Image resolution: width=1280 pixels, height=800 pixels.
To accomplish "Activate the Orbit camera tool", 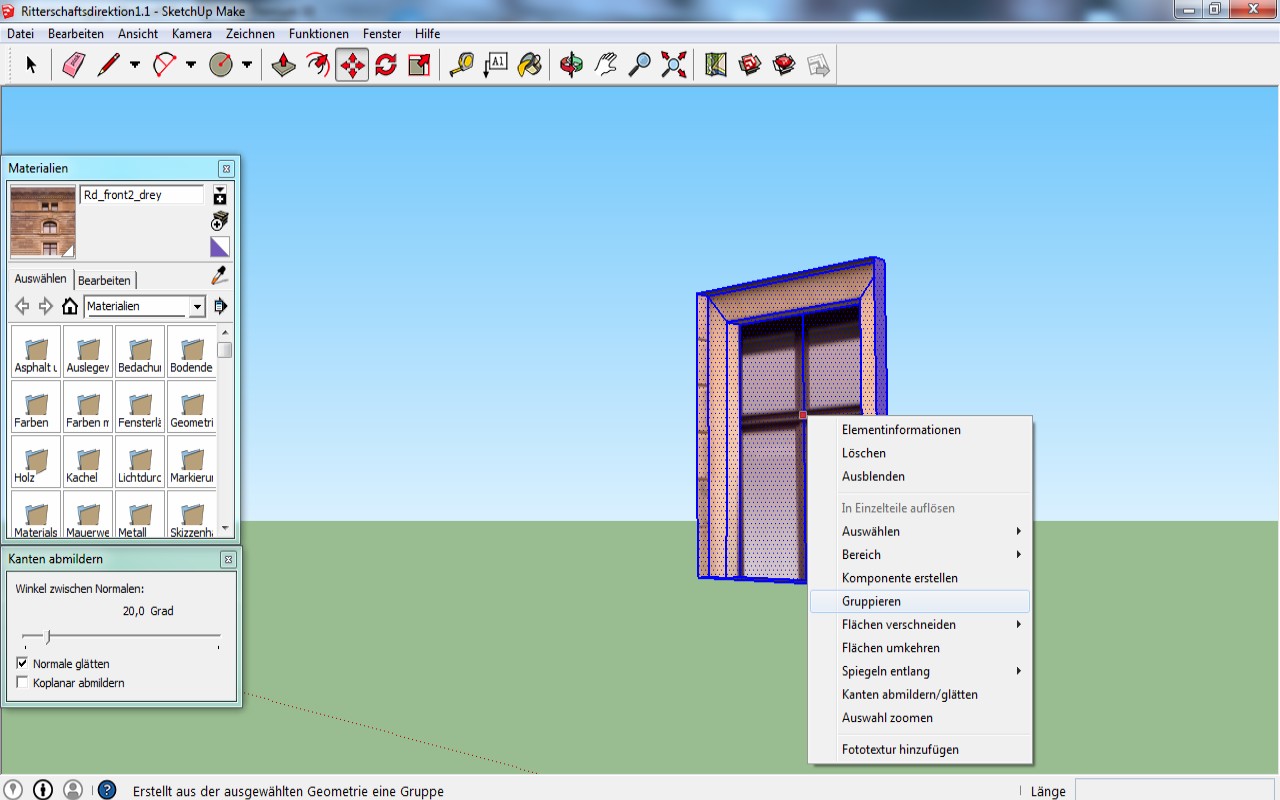I will (x=571, y=66).
